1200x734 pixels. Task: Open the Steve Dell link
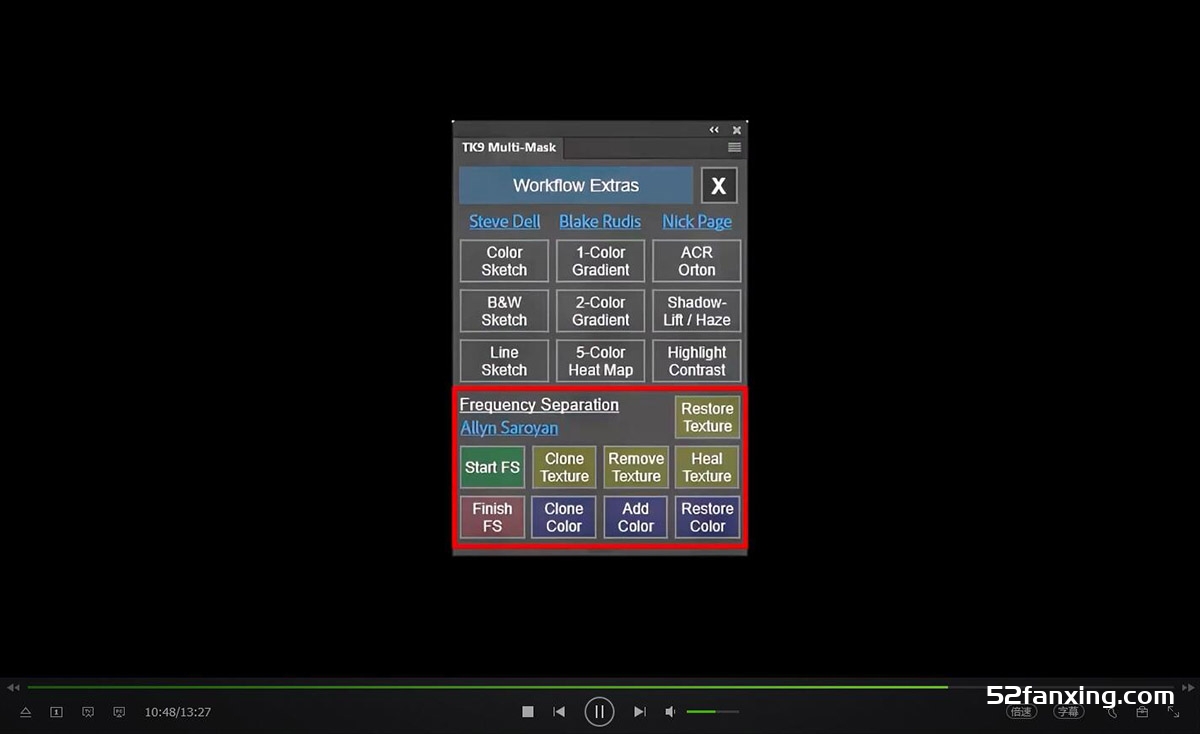pyautogui.click(x=505, y=222)
